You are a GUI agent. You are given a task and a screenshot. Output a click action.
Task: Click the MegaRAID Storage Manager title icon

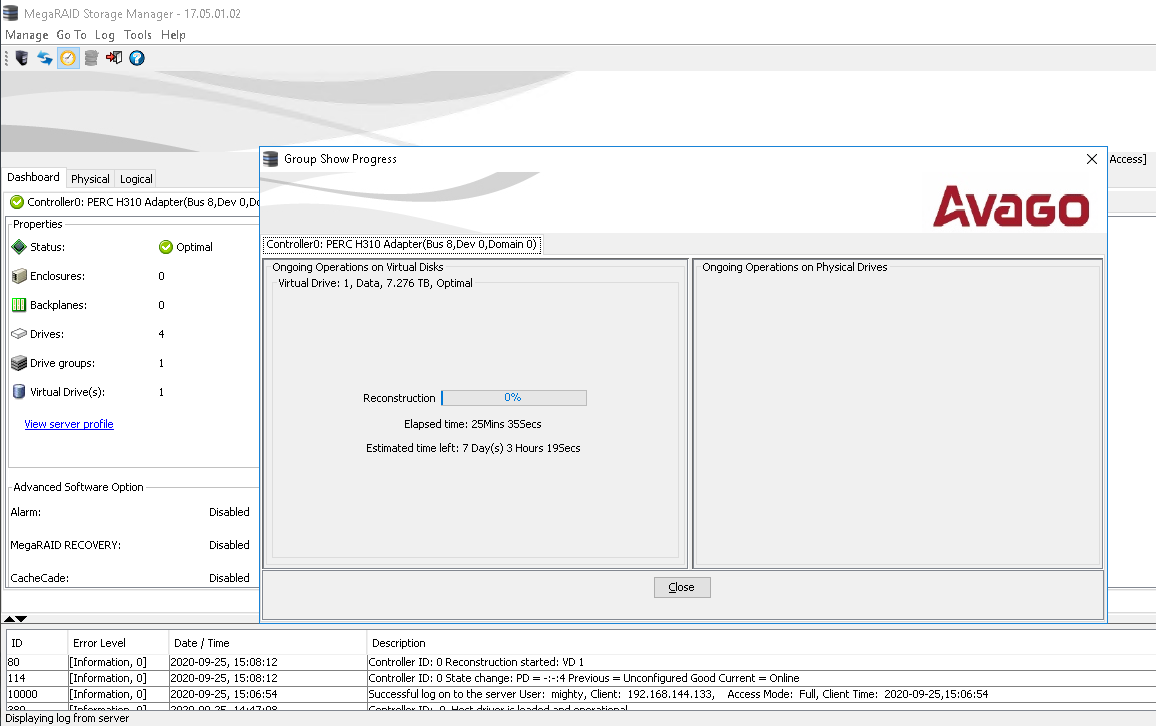(10, 13)
